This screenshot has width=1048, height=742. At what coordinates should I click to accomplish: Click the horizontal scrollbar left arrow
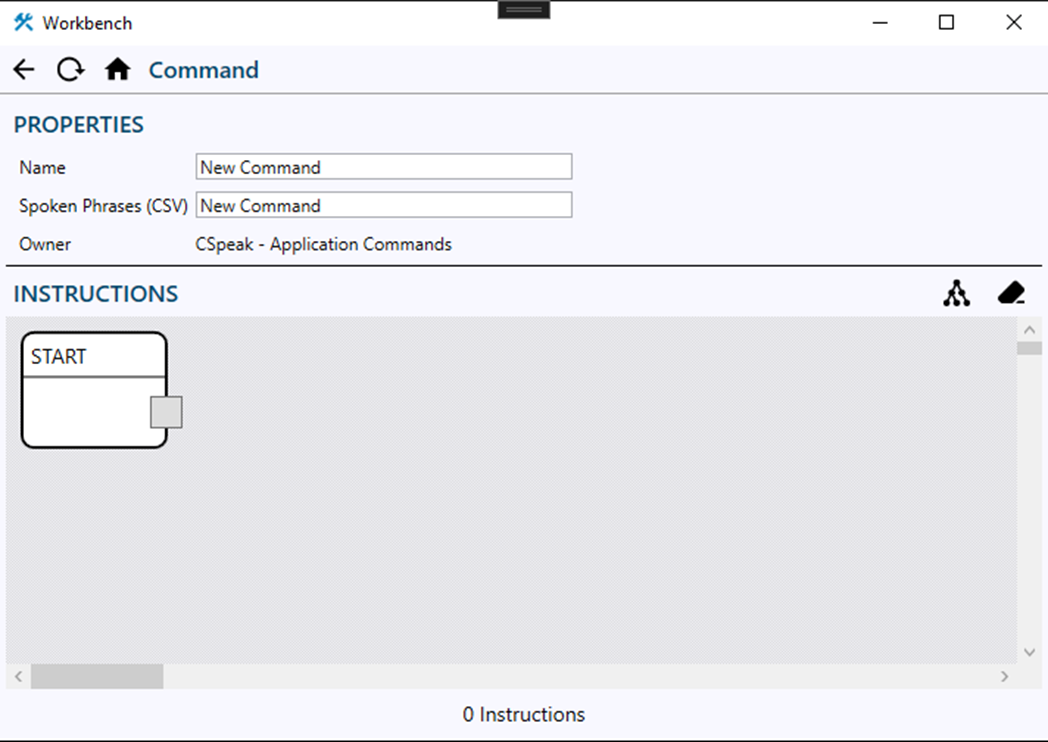tap(18, 677)
